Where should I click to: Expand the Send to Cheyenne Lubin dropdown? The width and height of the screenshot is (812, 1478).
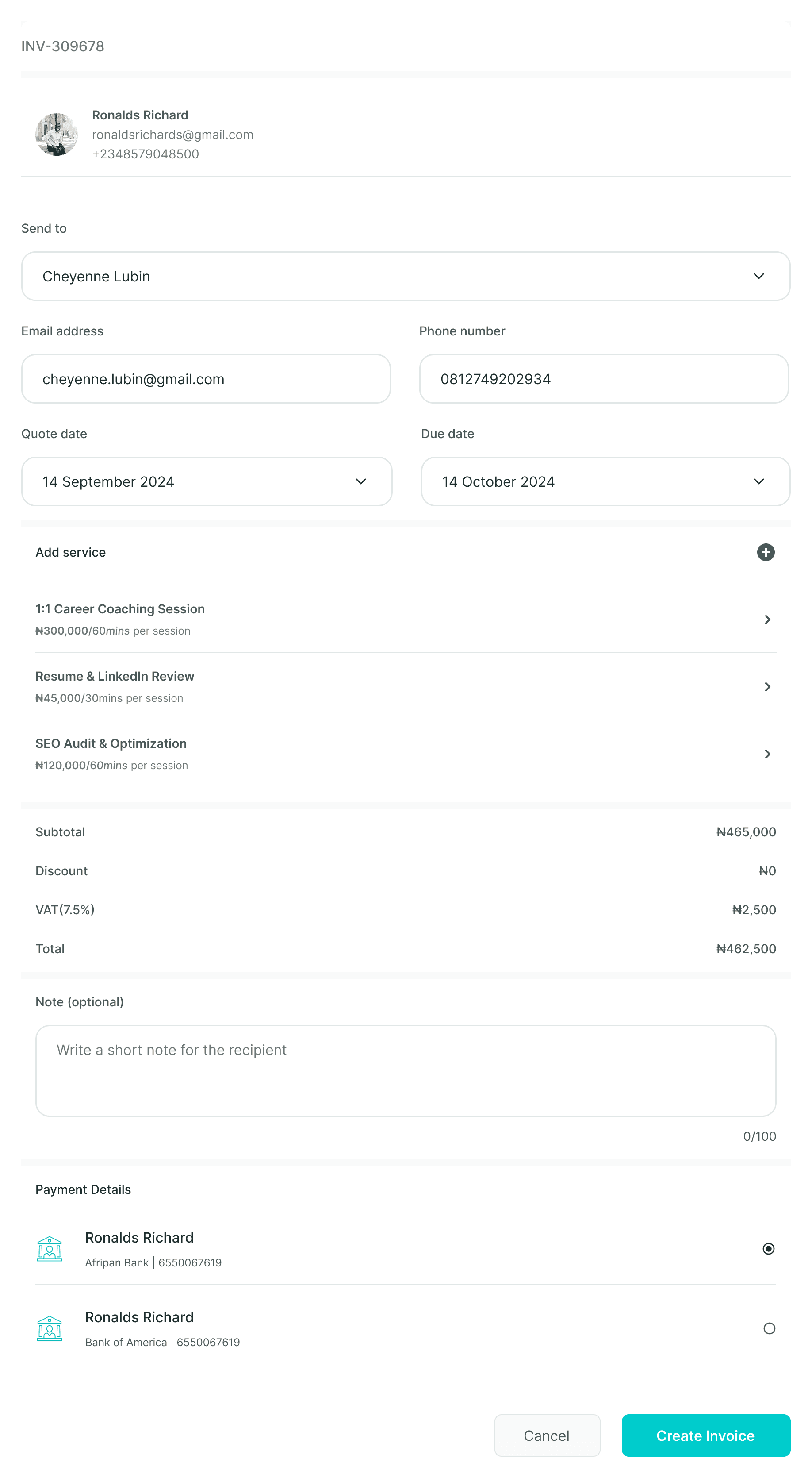pyautogui.click(x=406, y=276)
